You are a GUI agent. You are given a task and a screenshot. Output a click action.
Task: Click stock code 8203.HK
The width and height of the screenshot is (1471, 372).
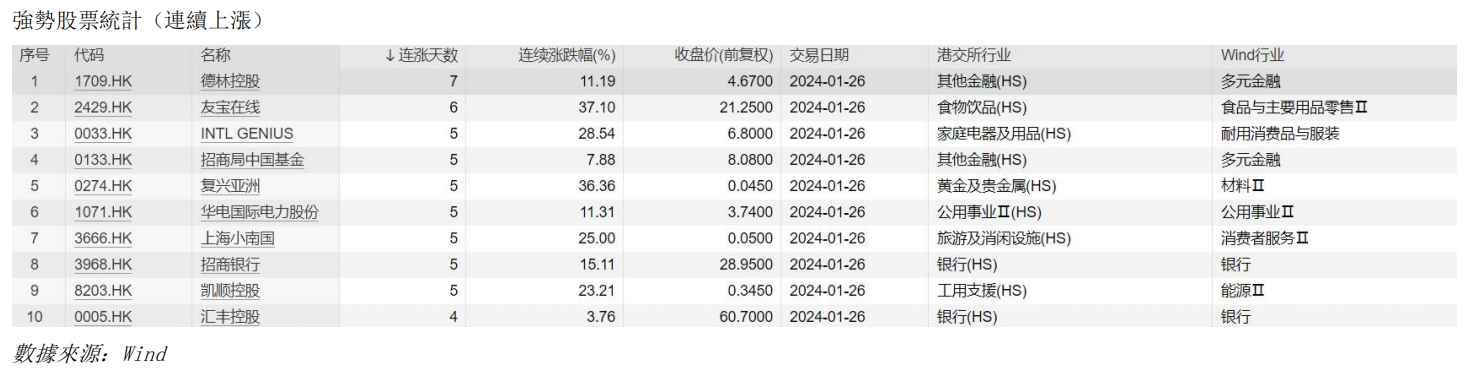click(103, 290)
